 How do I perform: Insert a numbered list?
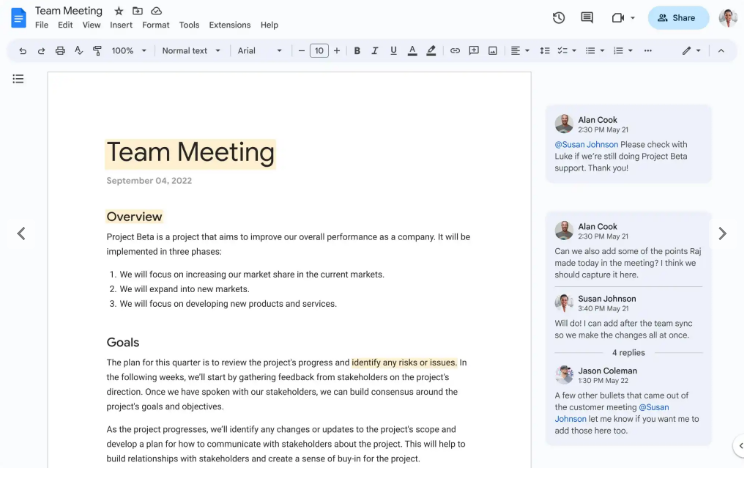click(618, 51)
